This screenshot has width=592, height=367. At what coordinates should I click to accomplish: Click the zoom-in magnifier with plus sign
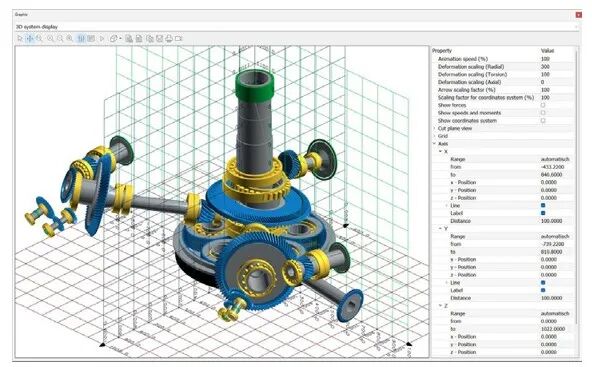point(50,39)
